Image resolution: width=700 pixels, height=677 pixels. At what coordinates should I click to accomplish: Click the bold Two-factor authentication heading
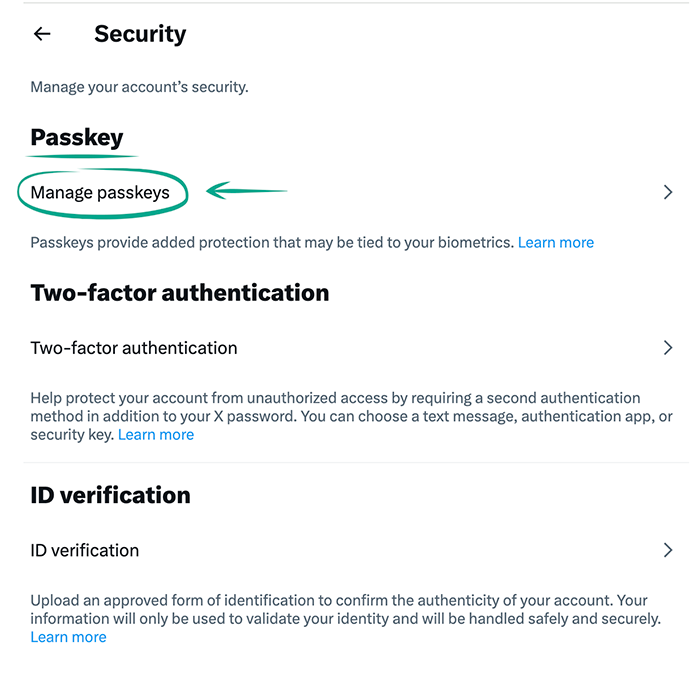[180, 293]
